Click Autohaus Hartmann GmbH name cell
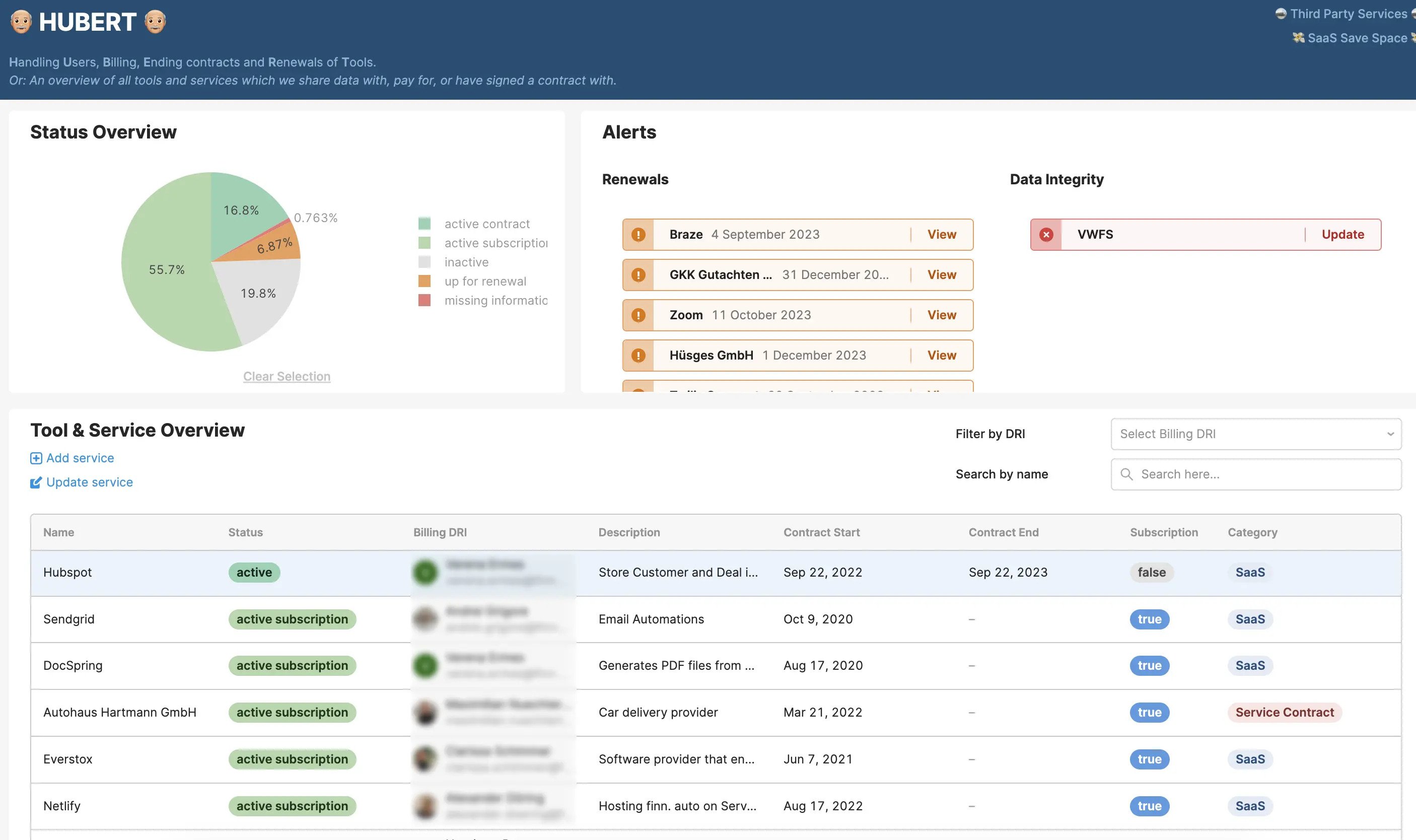The height and width of the screenshot is (840, 1416). point(119,712)
